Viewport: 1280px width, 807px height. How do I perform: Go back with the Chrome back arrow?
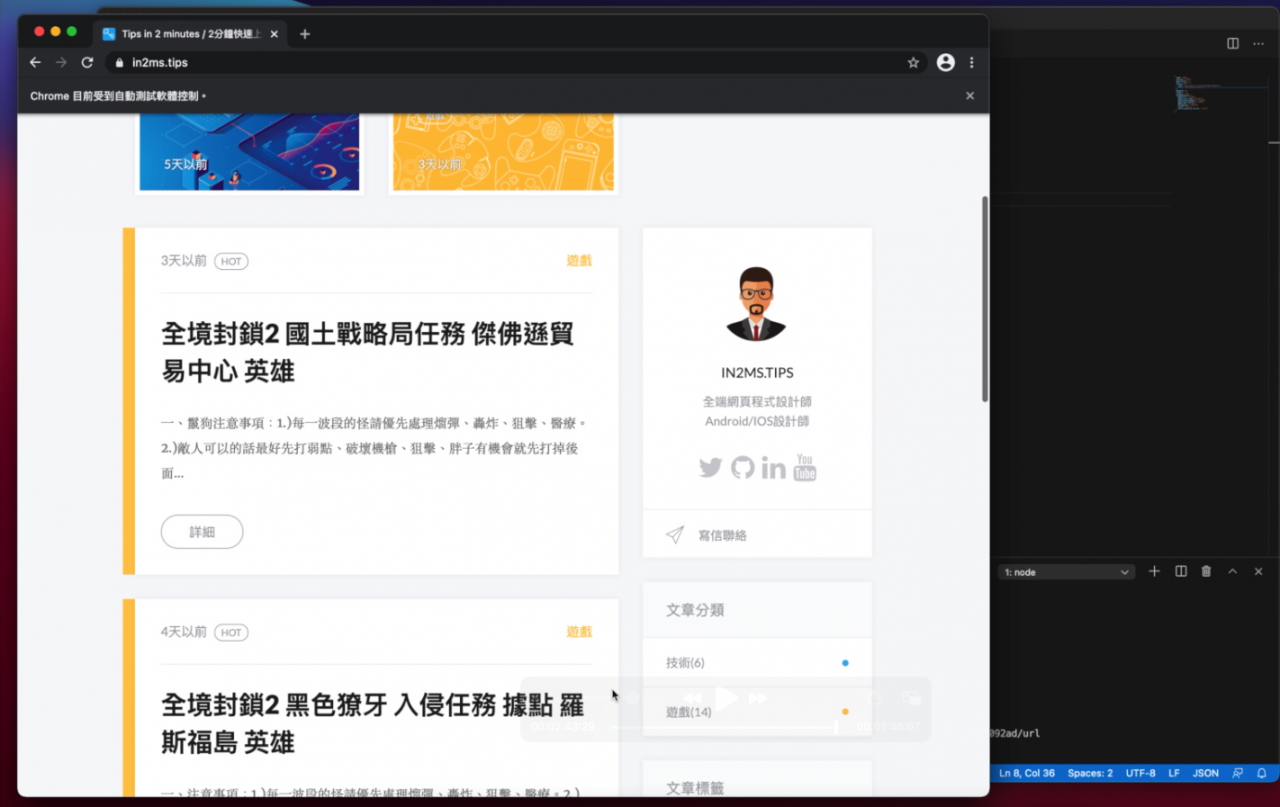pos(35,62)
